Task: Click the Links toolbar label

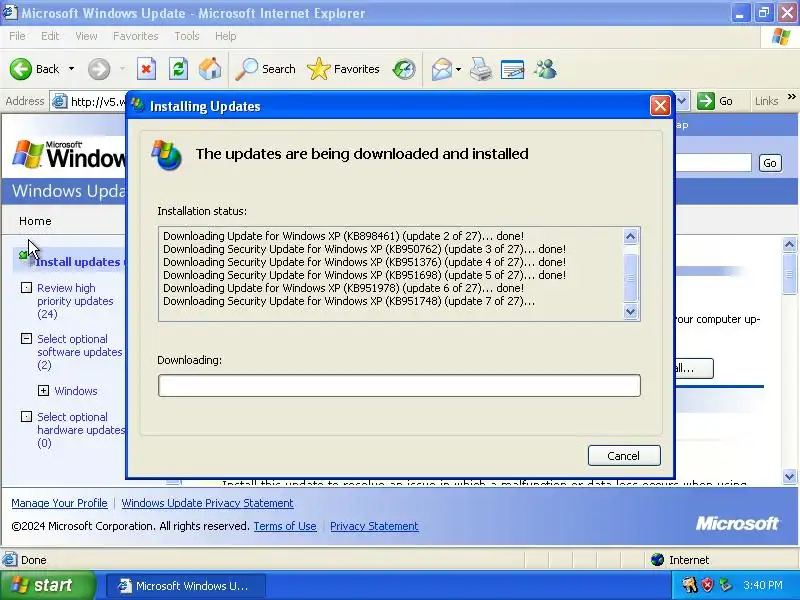Action: tap(766, 101)
